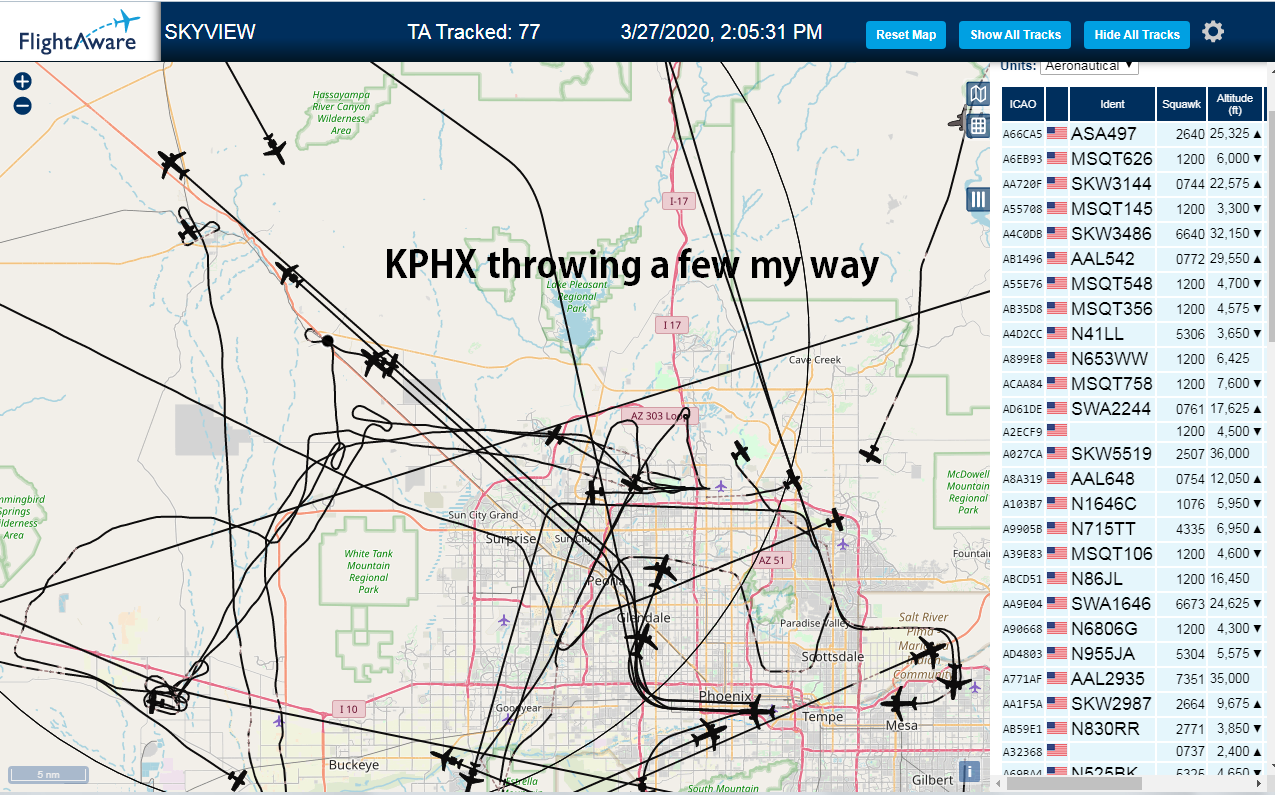Select the MSQT145 ident cell
The height and width of the screenshot is (795, 1275).
1112,208
